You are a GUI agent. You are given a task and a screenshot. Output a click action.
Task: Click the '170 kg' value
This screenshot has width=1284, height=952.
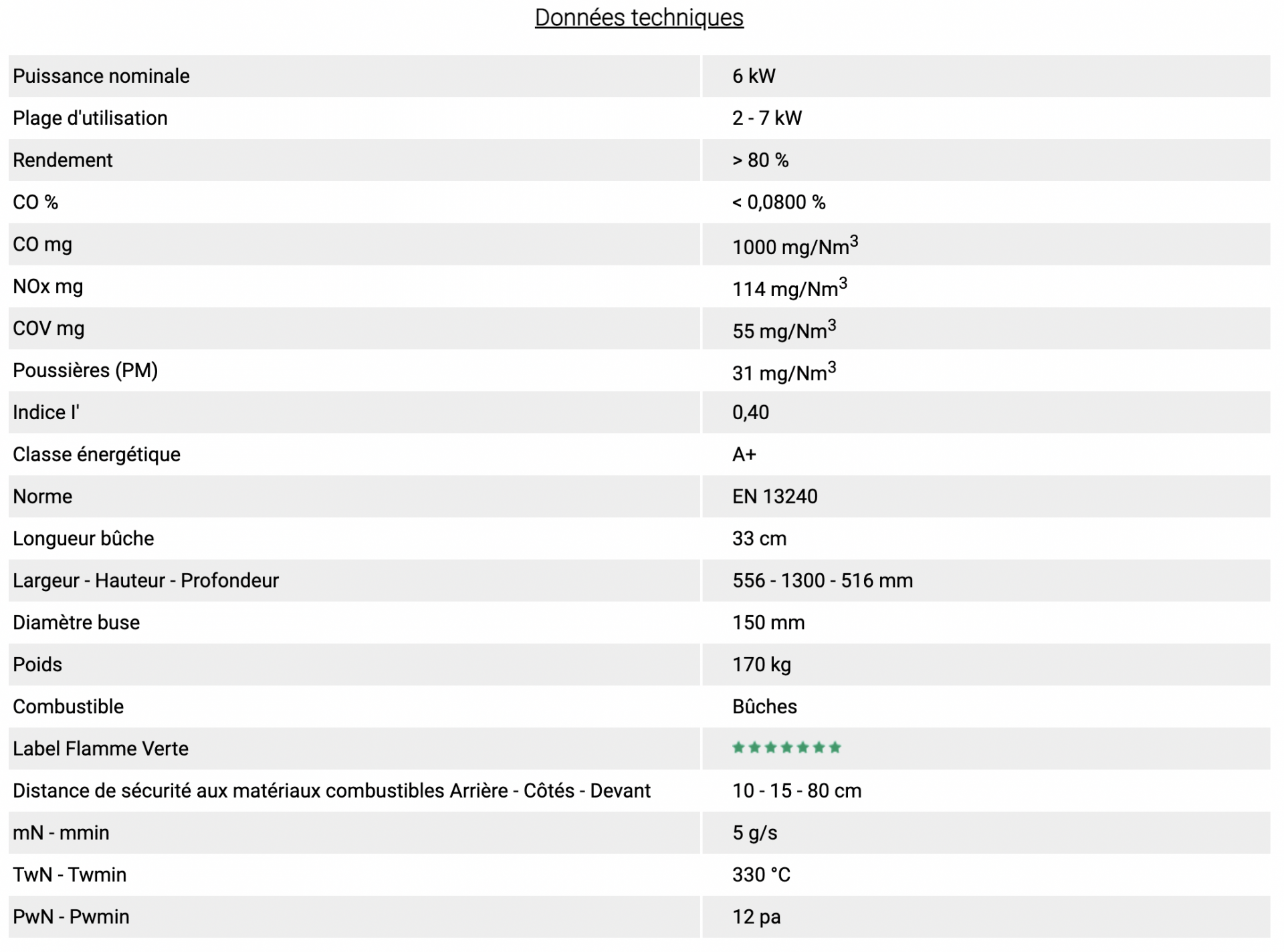point(762,665)
